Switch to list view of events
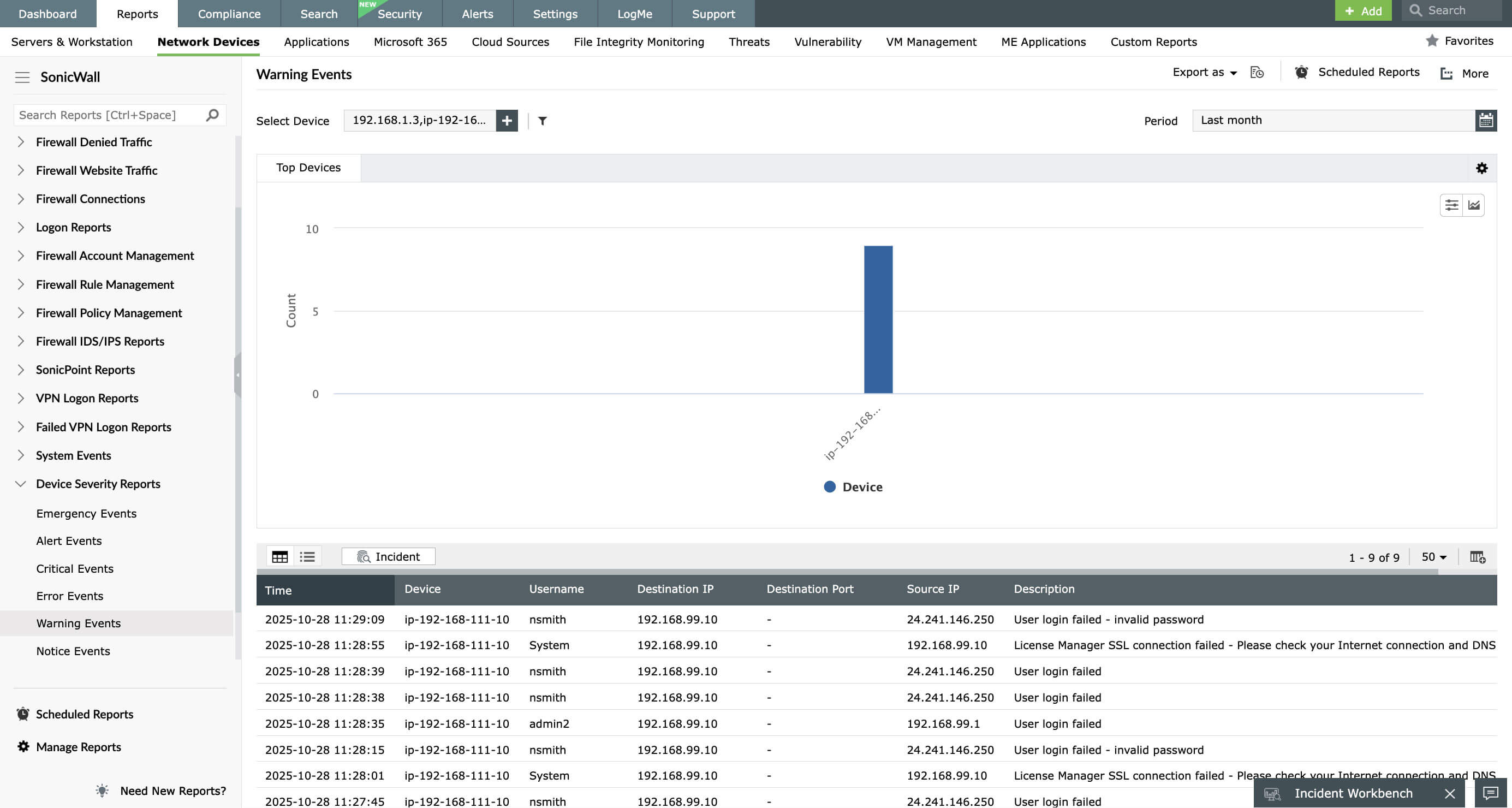 pos(307,557)
